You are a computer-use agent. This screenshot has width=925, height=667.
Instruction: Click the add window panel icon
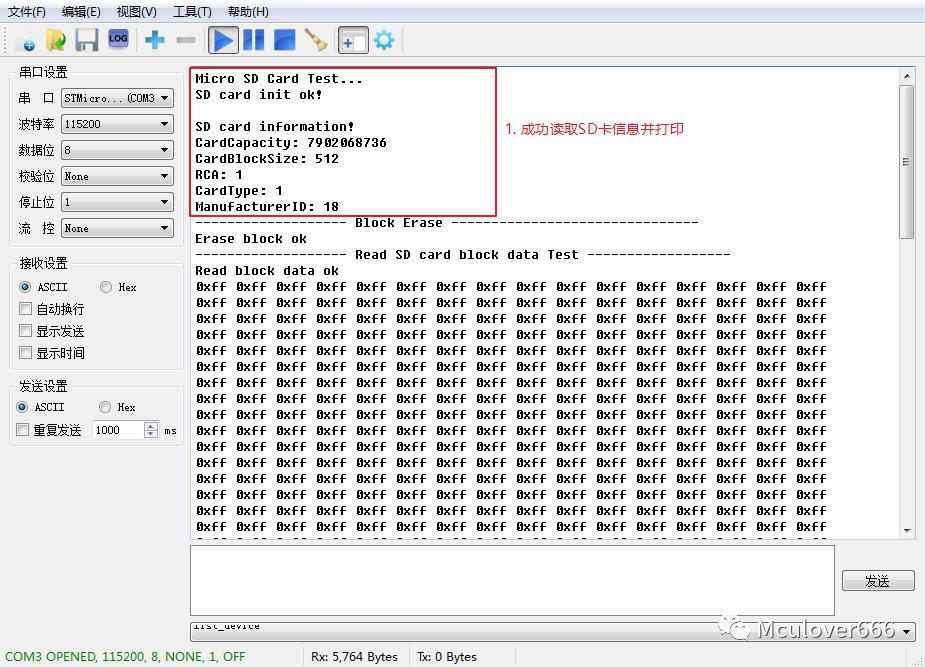(353, 40)
